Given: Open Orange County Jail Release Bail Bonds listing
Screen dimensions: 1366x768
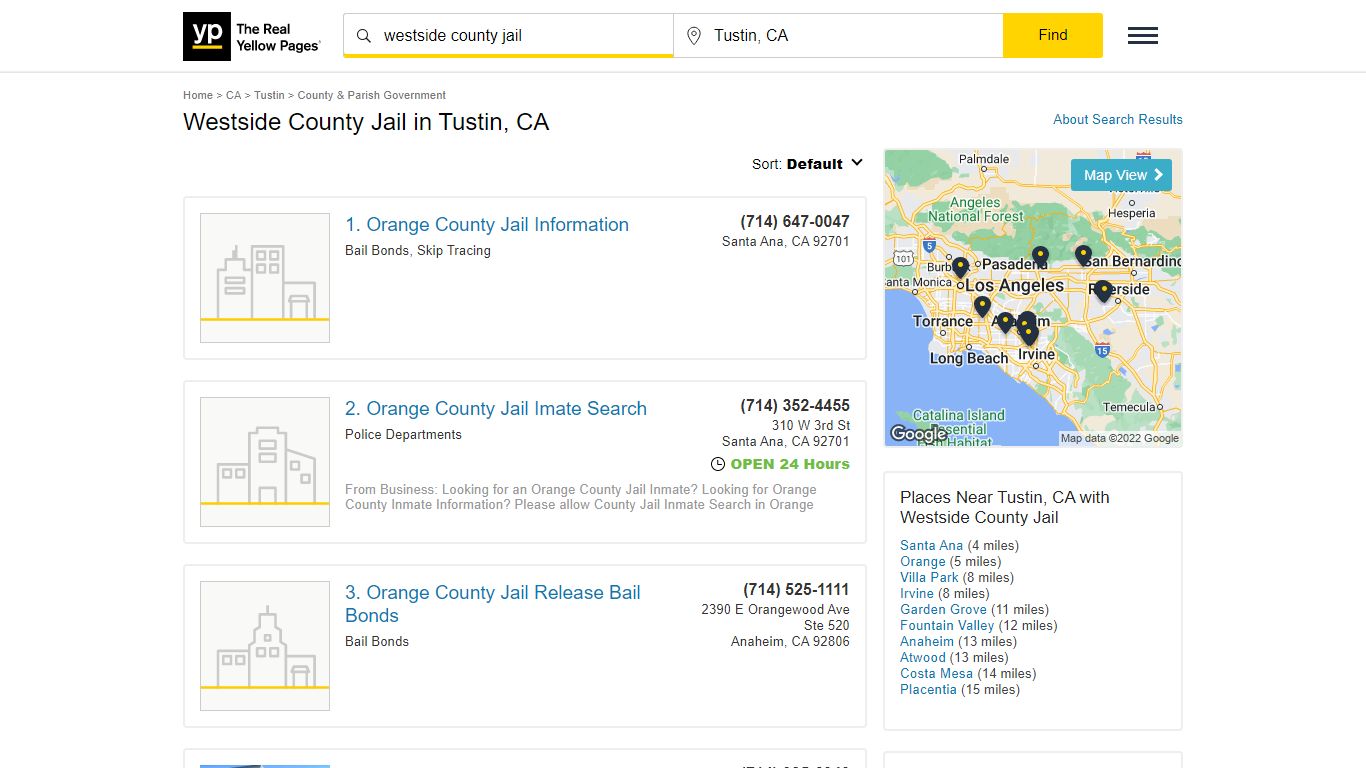Looking at the screenshot, I should pyautogui.click(x=493, y=604).
